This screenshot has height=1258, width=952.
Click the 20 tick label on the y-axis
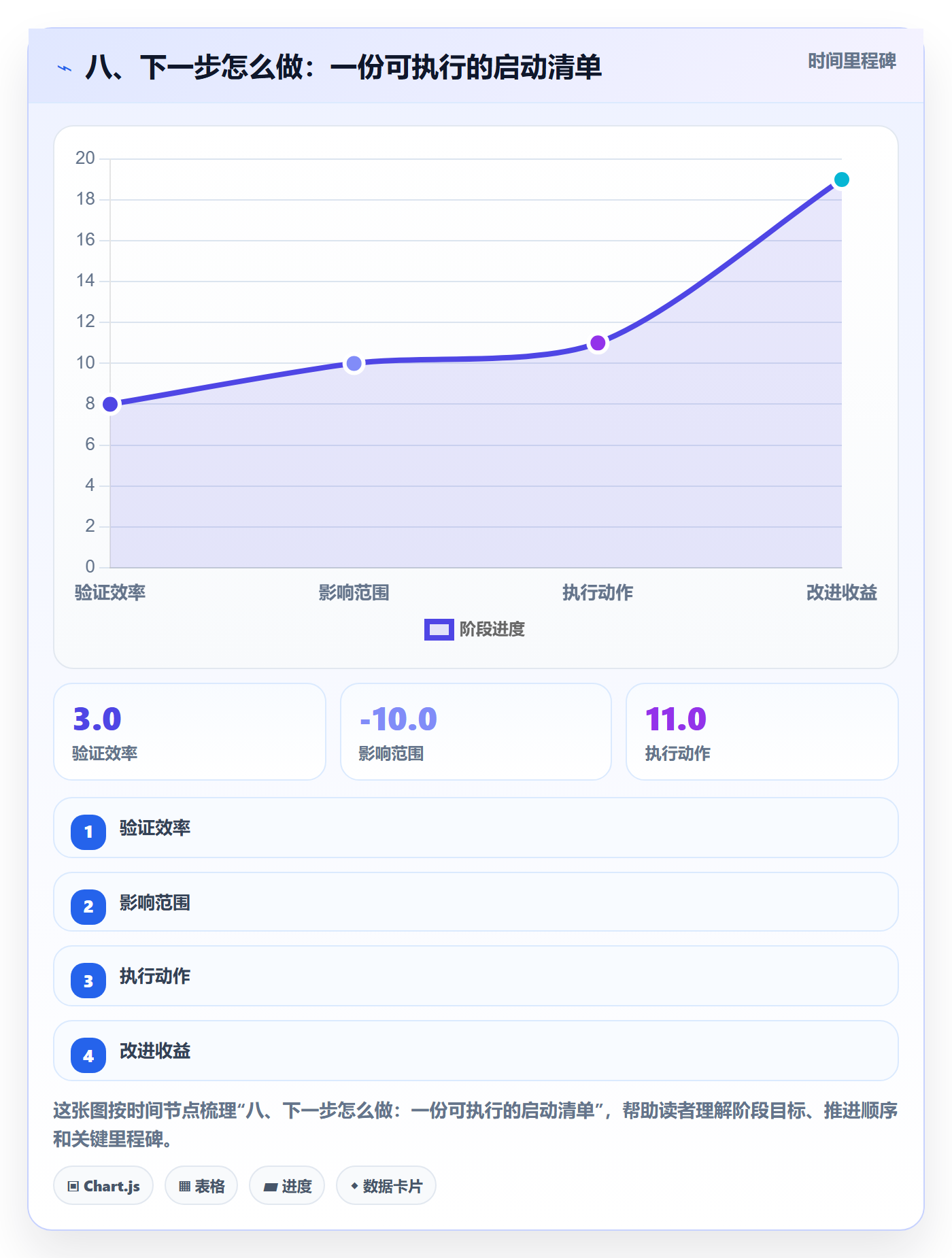(x=85, y=158)
